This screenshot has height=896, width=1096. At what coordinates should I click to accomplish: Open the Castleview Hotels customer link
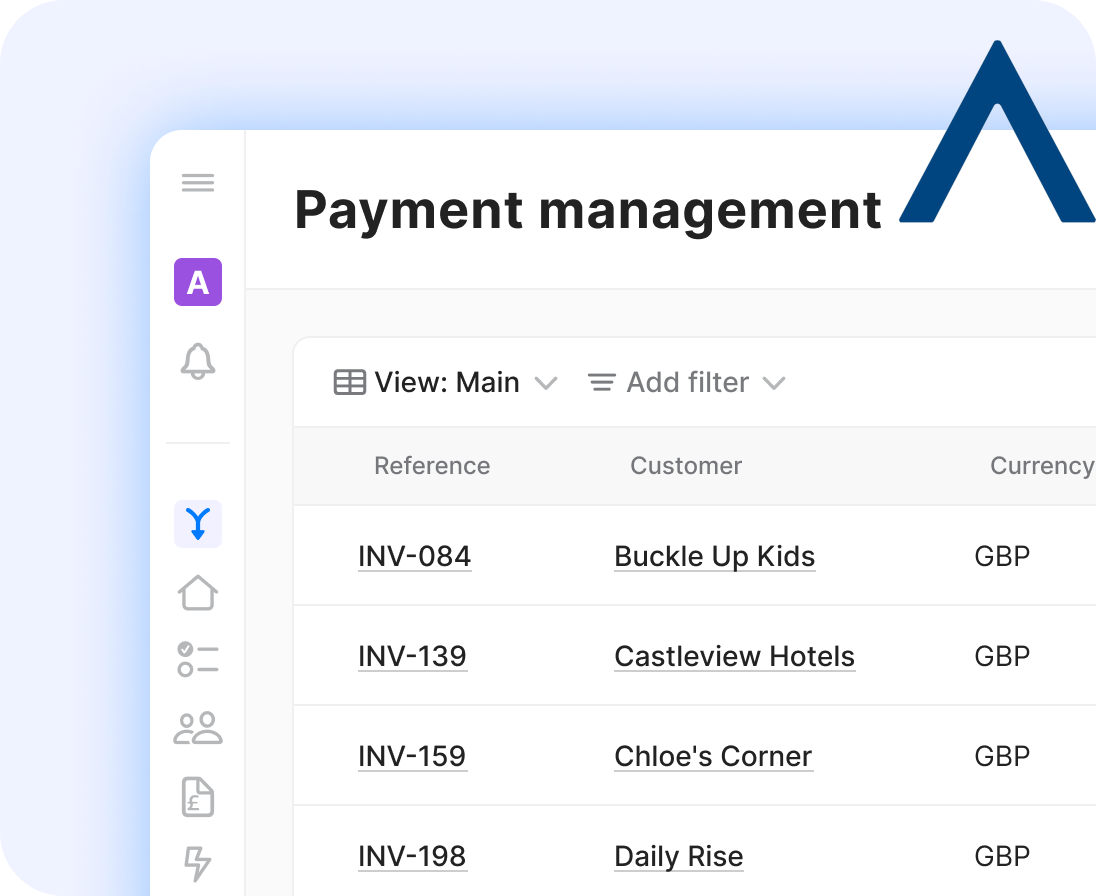pyautogui.click(x=734, y=656)
